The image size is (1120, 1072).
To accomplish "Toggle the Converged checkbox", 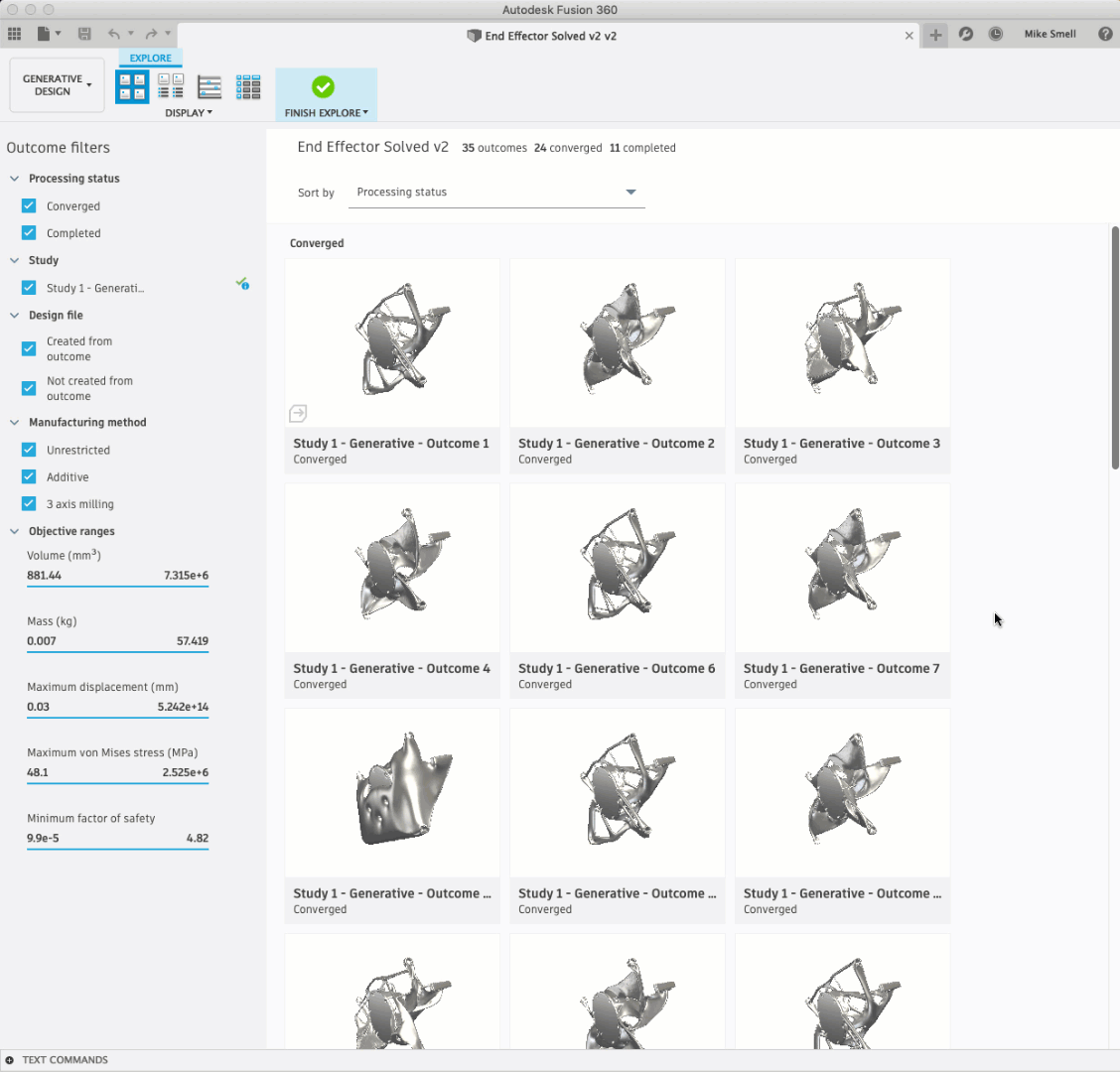I will tap(29, 205).
